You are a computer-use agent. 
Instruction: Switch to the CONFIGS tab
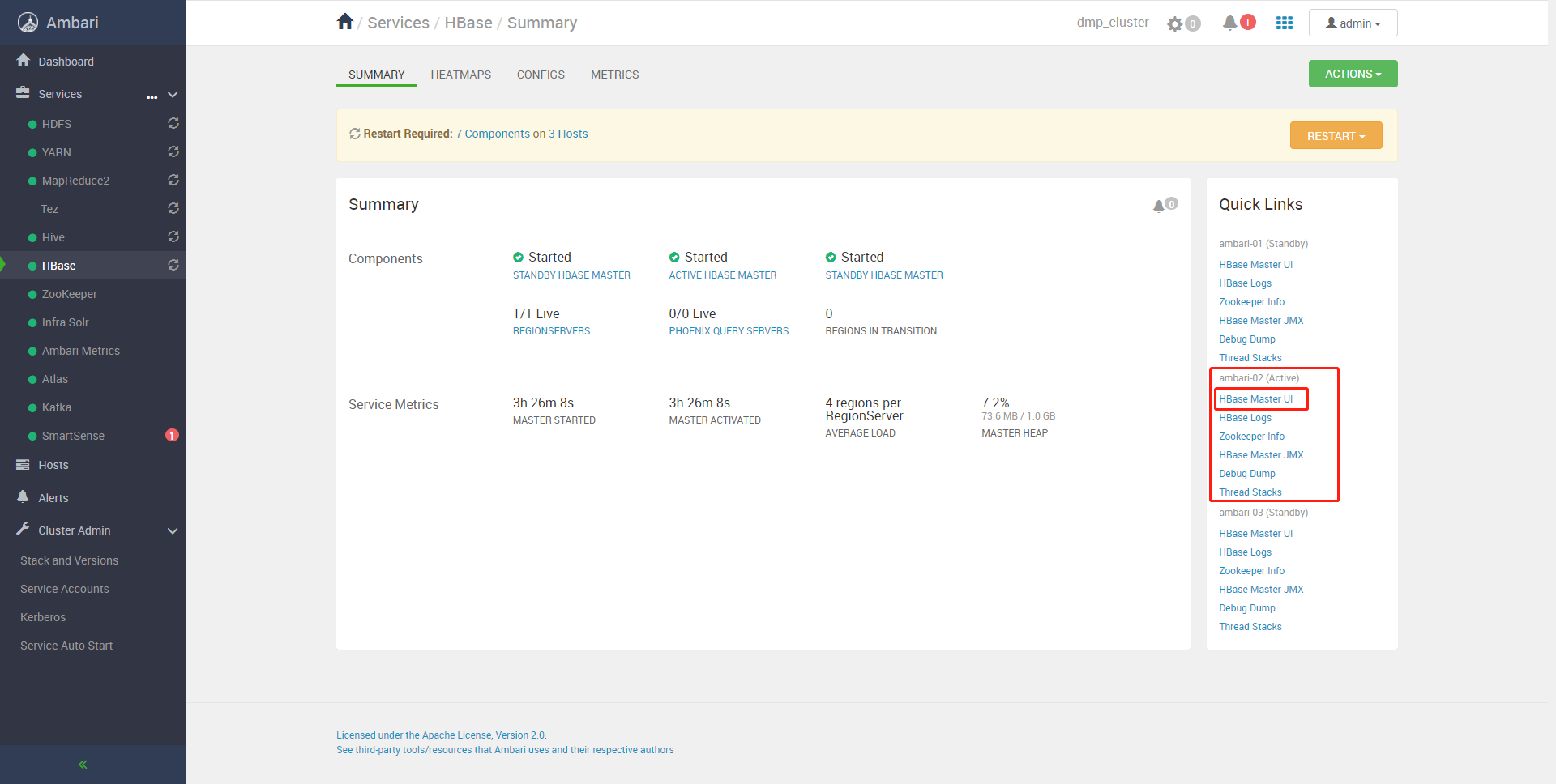[541, 75]
